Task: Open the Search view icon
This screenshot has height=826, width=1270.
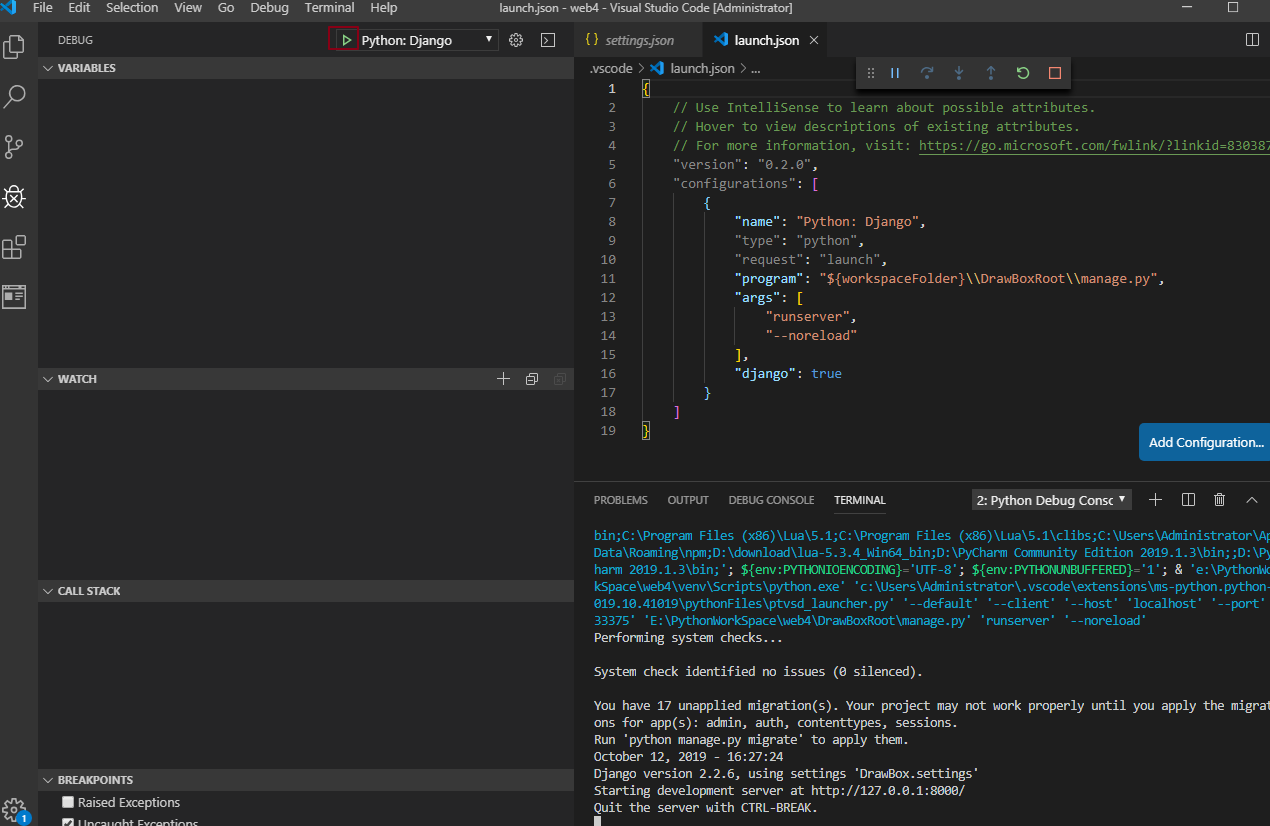Action: (x=14, y=97)
